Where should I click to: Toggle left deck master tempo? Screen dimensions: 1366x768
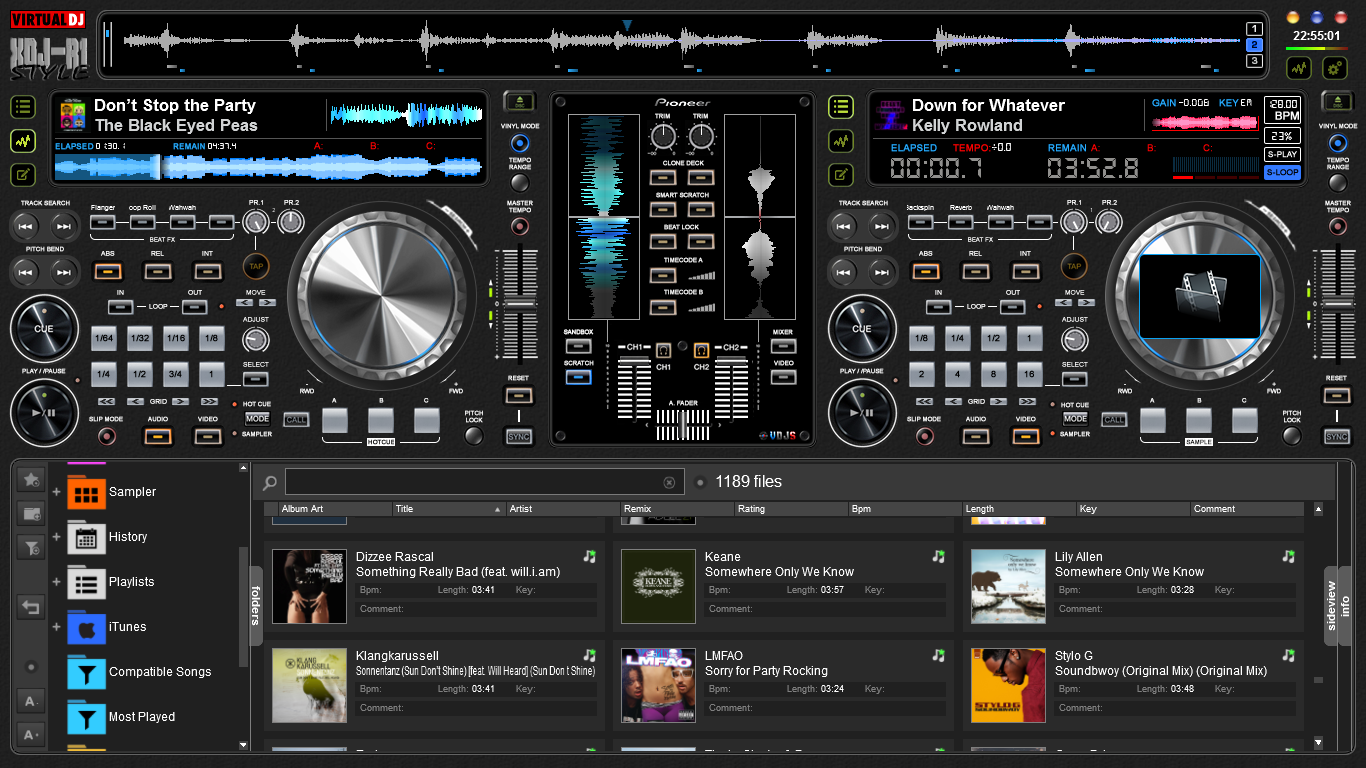[519, 227]
